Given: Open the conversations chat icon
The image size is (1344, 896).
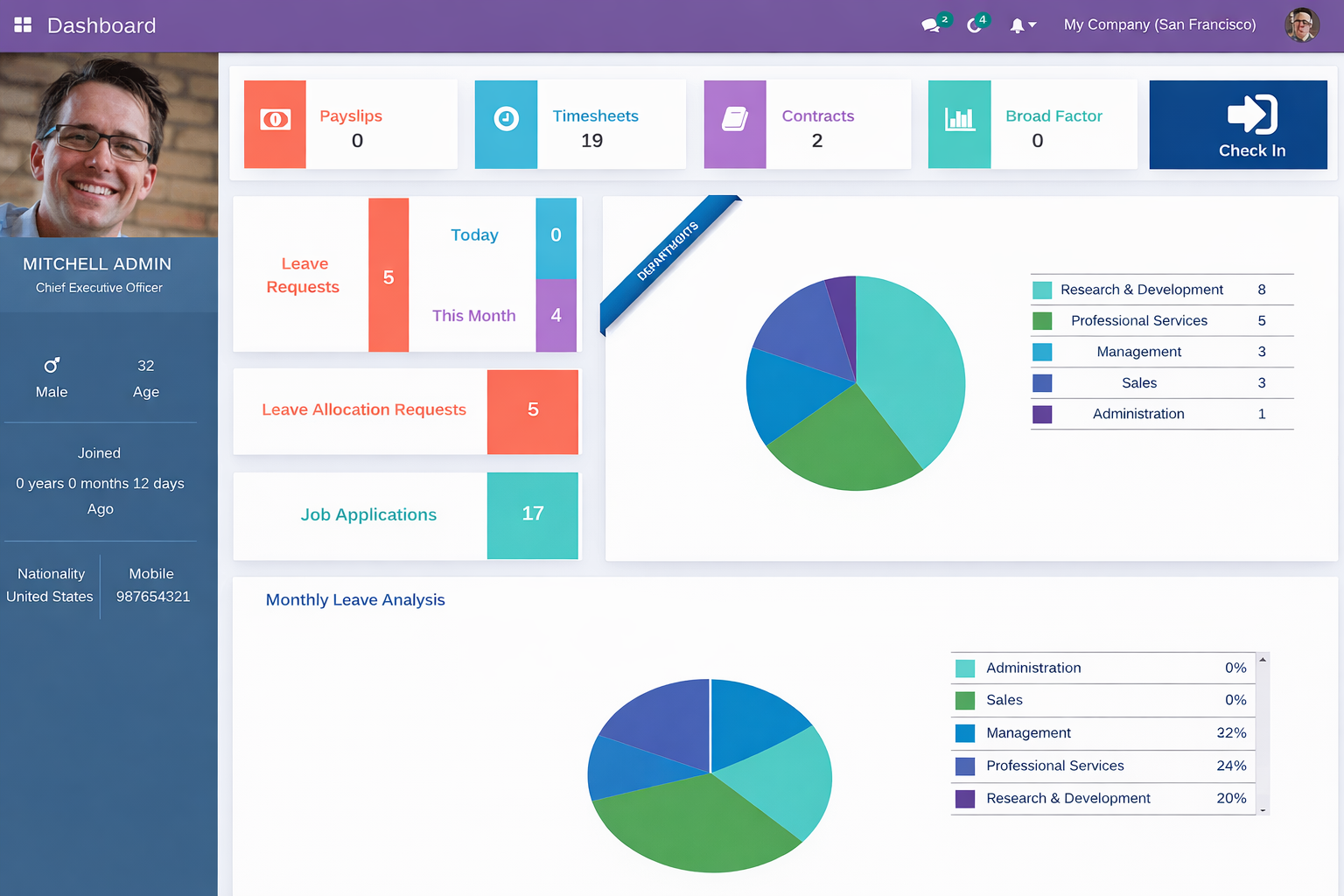Looking at the screenshot, I should pyautogui.click(x=931, y=25).
